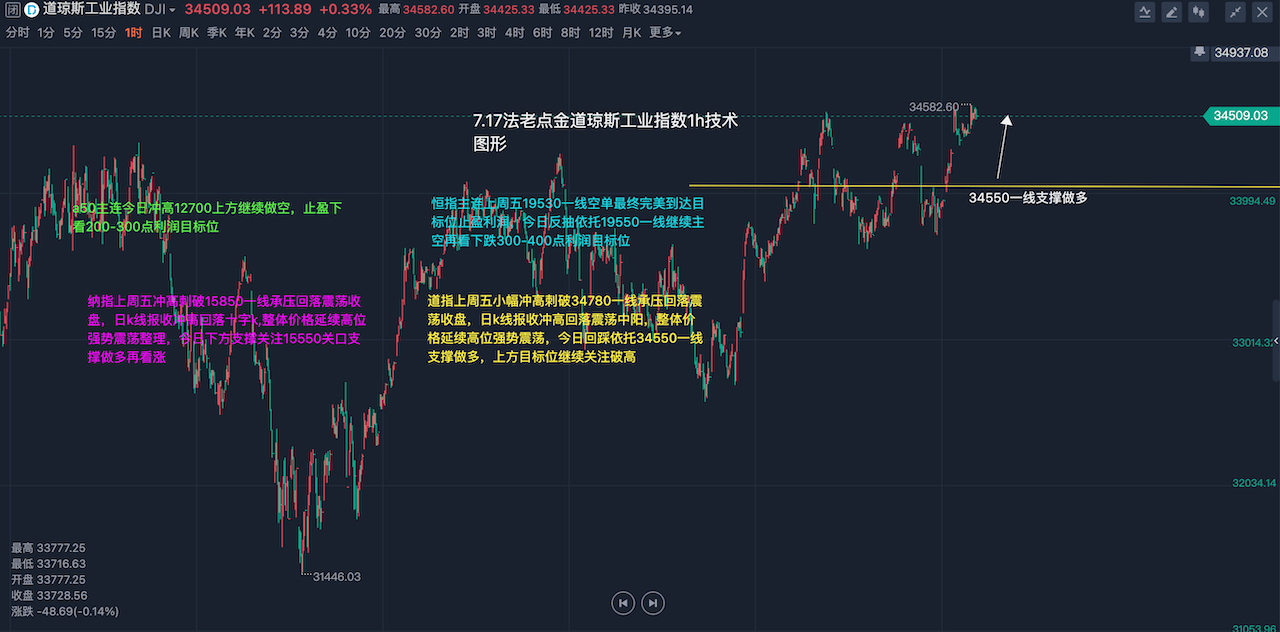The height and width of the screenshot is (632, 1280).
Task: Switch to the 分时 timeframe
Action: point(17,33)
